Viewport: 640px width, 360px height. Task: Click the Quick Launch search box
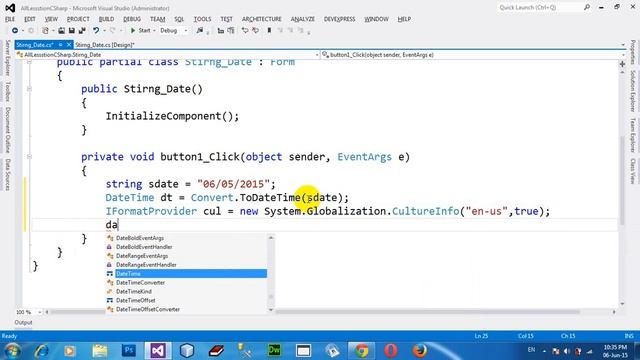pos(544,7)
